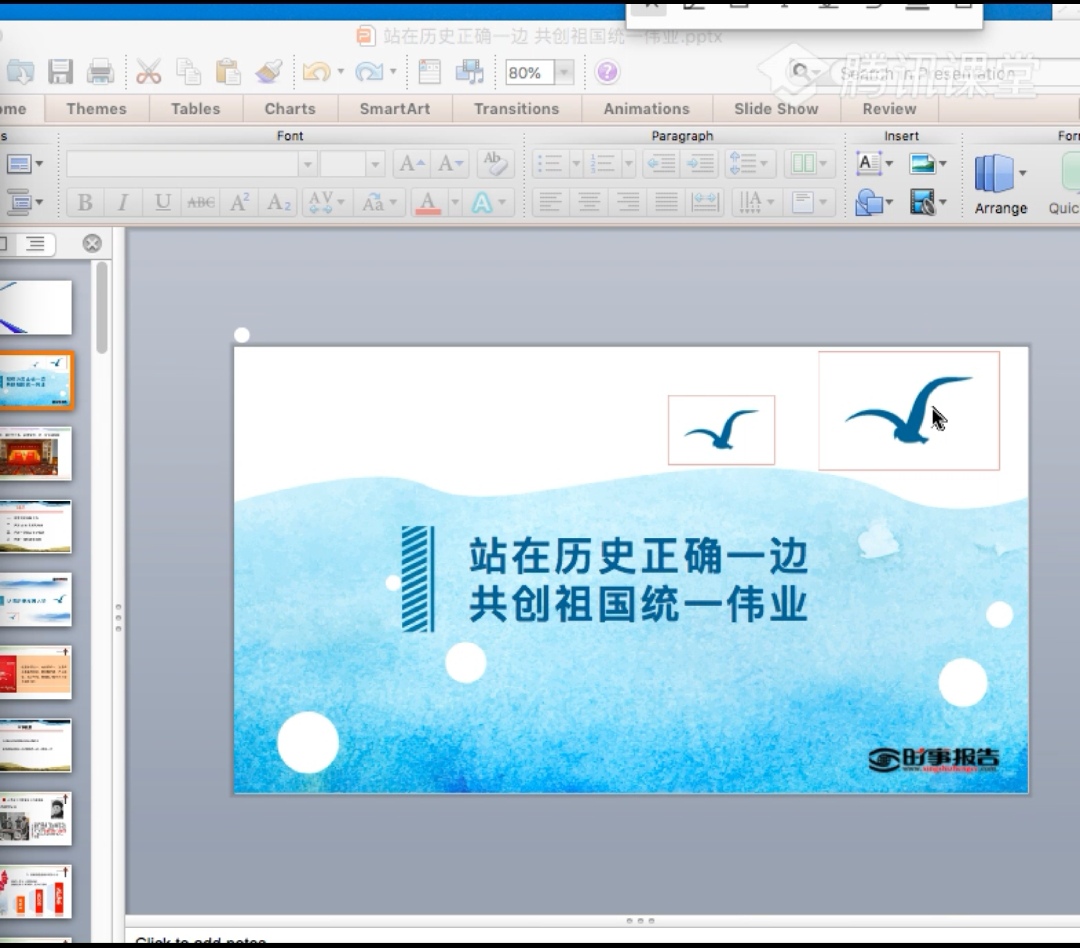The width and height of the screenshot is (1080, 948).
Task: Click the Format Painter brush icon
Action: coord(268,72)
